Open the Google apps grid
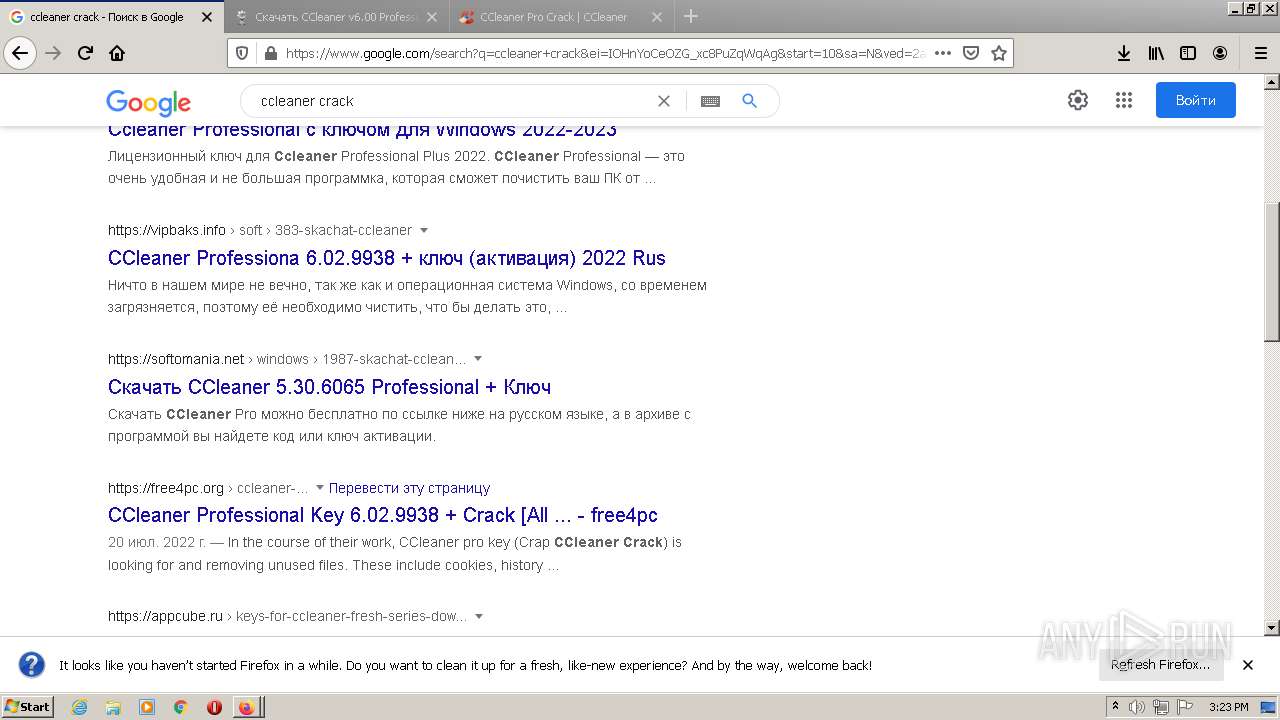This screenshot has width=1280, height=720. click(x=1124, y=100)
